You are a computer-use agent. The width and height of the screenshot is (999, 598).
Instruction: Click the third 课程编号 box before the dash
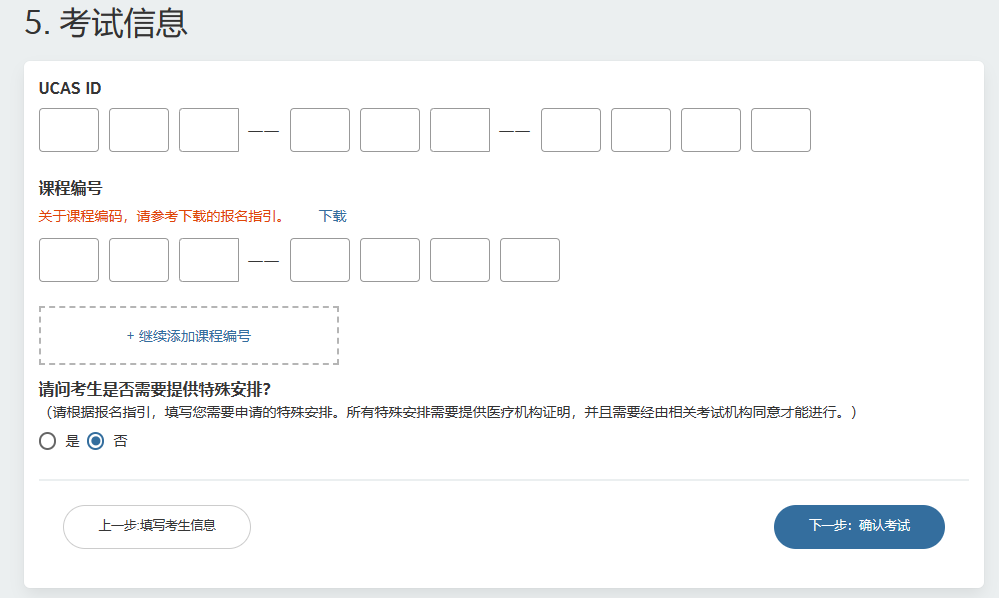pyautogui.click(x=209, y=260)
